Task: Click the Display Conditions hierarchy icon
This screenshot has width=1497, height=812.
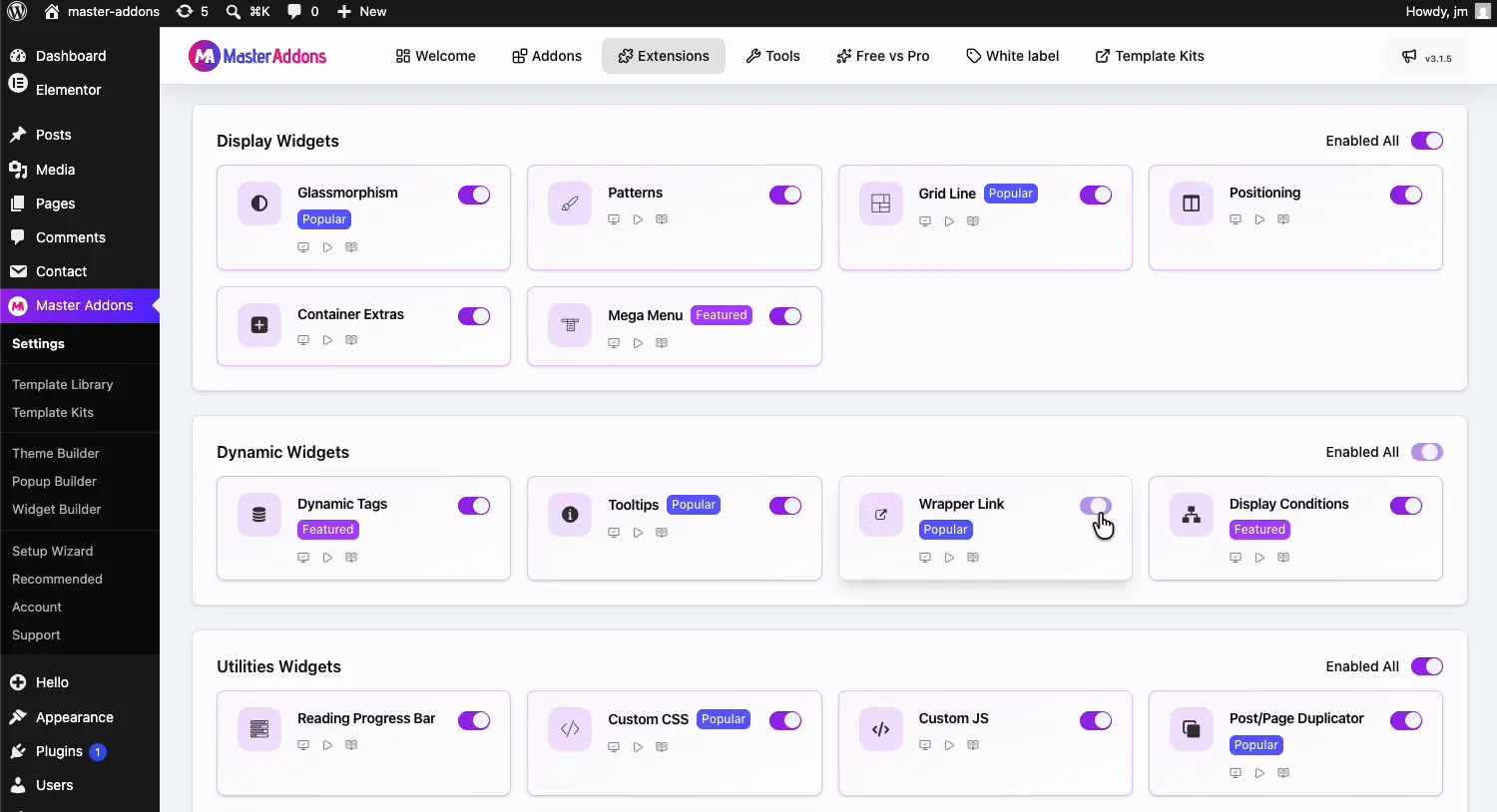Action: pos(1192,515)
